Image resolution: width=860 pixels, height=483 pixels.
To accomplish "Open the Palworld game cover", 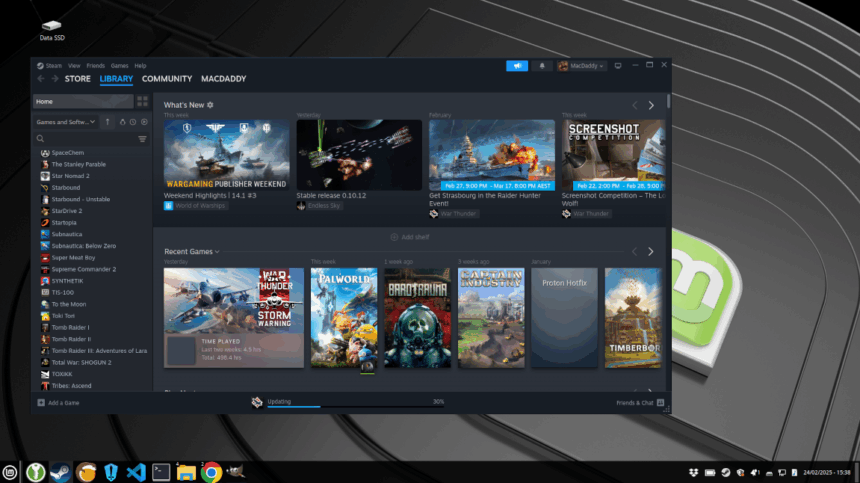I will tap(344, 318).
